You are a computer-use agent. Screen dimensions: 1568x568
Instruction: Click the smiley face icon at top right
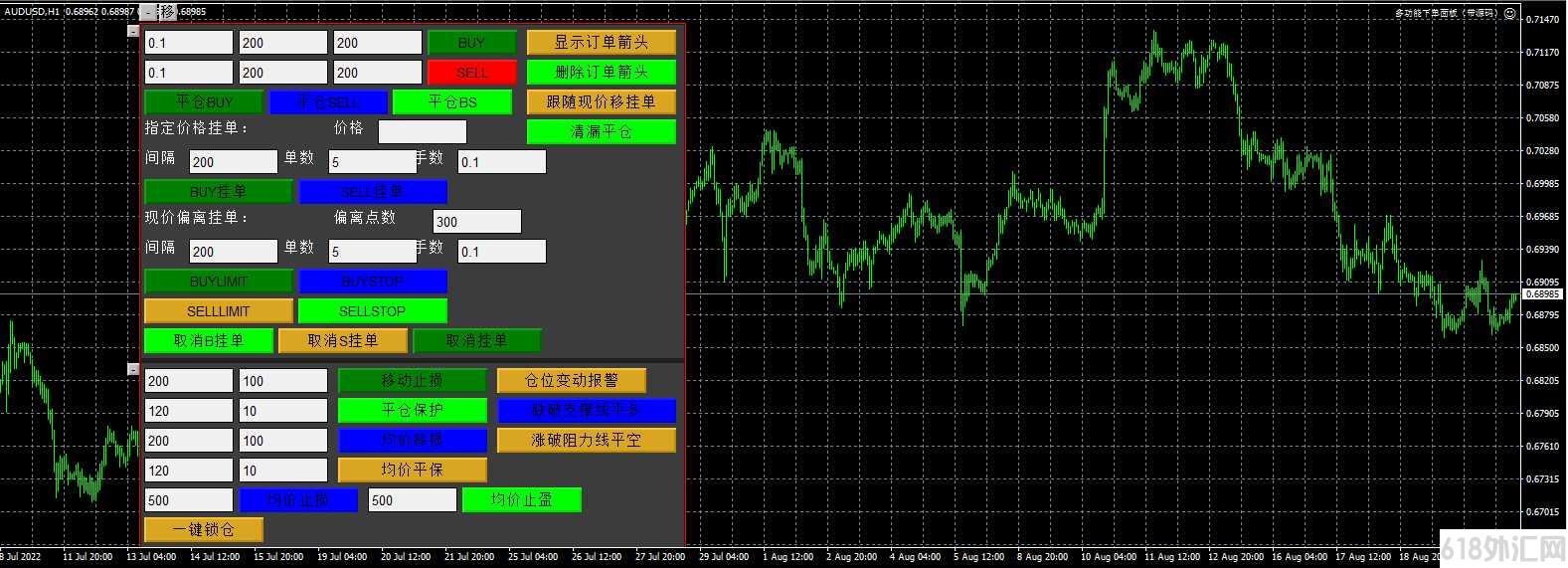point(1509,13)
